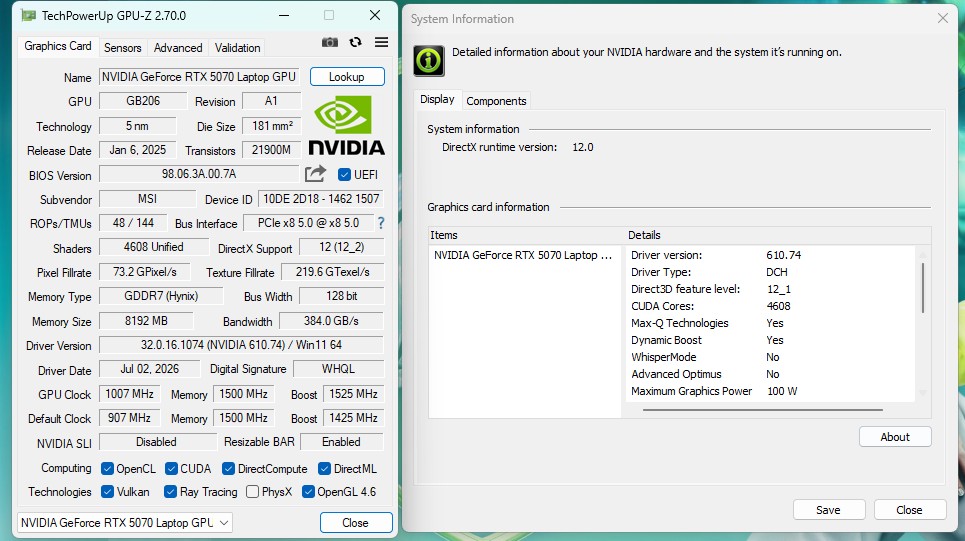Close System Information with the X button
The image size is (965, 541).
(x=942, y=18)
